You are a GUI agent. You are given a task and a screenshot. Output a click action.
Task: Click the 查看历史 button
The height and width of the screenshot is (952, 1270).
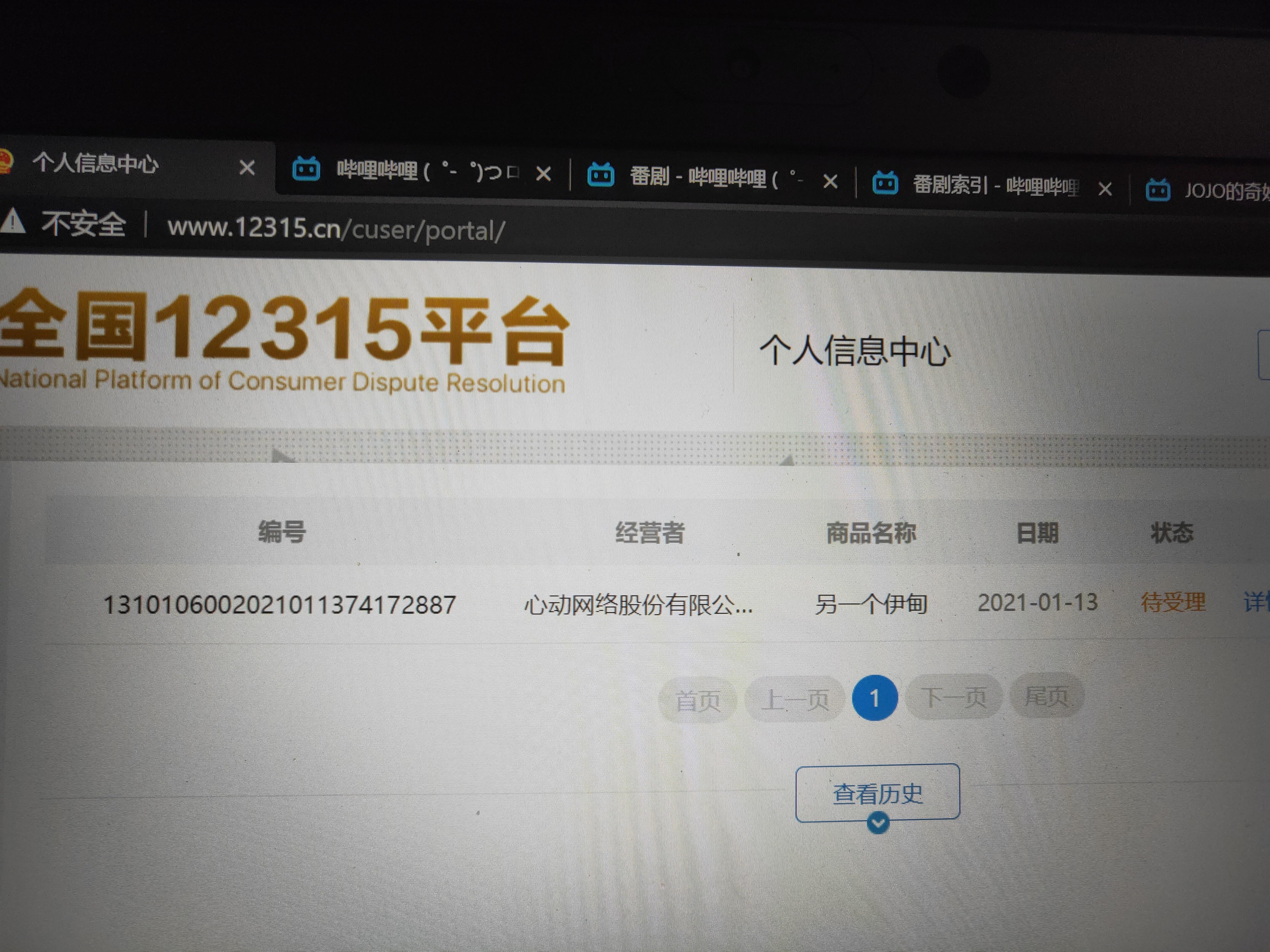point(877,793)
